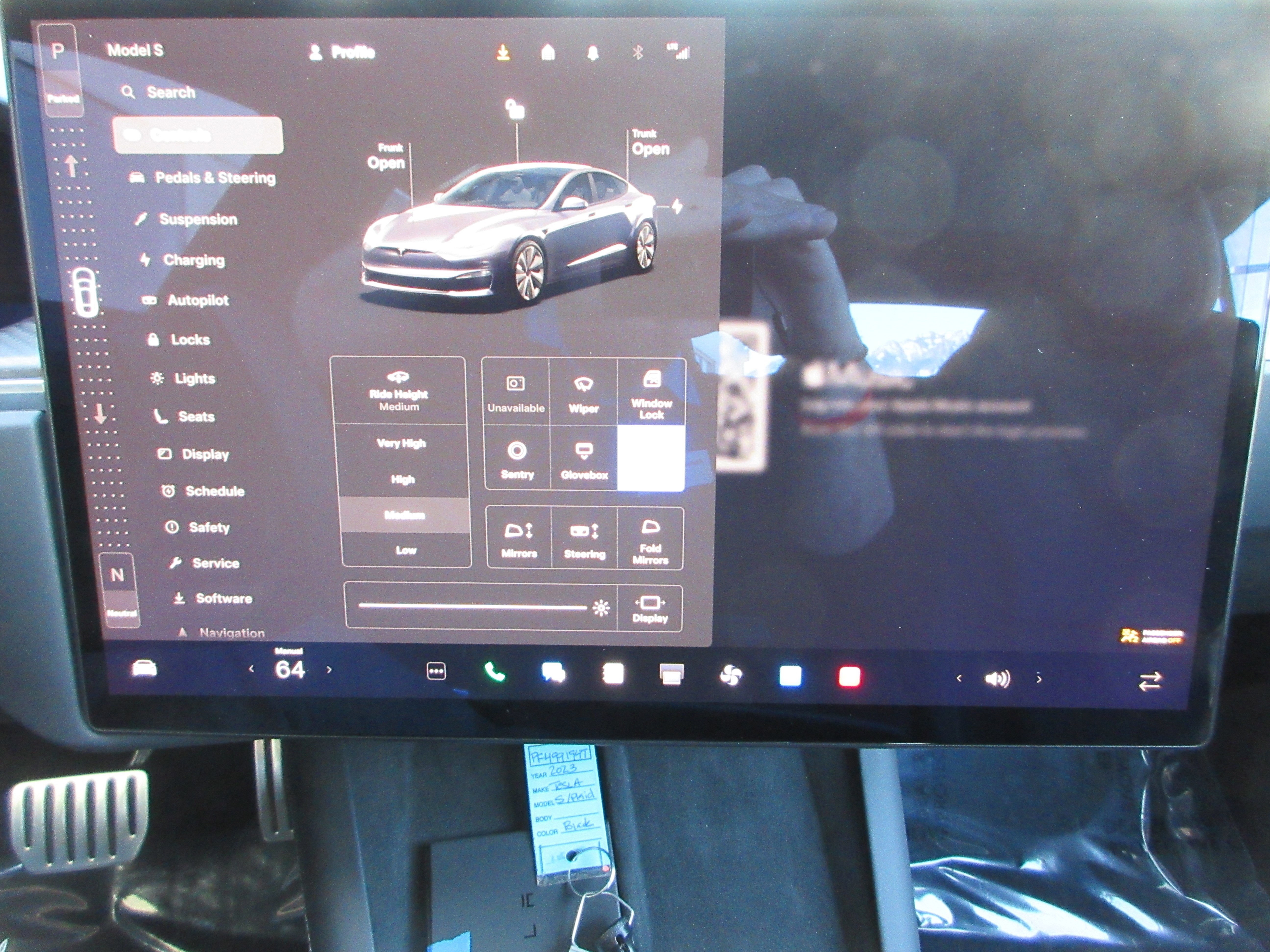The image size is (1270, 952).
Task: Open the phone app in dock
Action: tap(494, 671)
